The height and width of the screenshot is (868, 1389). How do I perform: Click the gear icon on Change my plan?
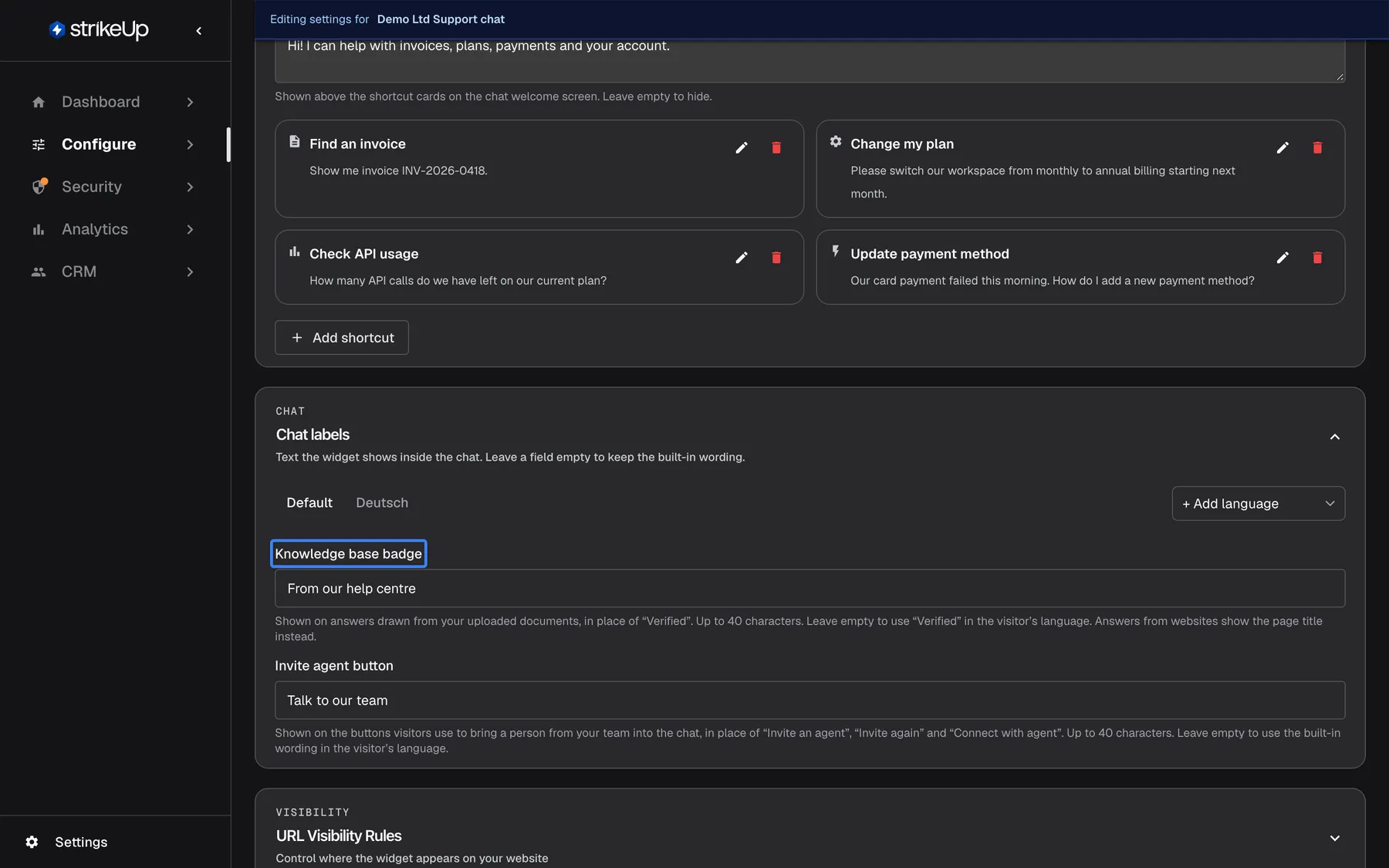tap(836, 141)
